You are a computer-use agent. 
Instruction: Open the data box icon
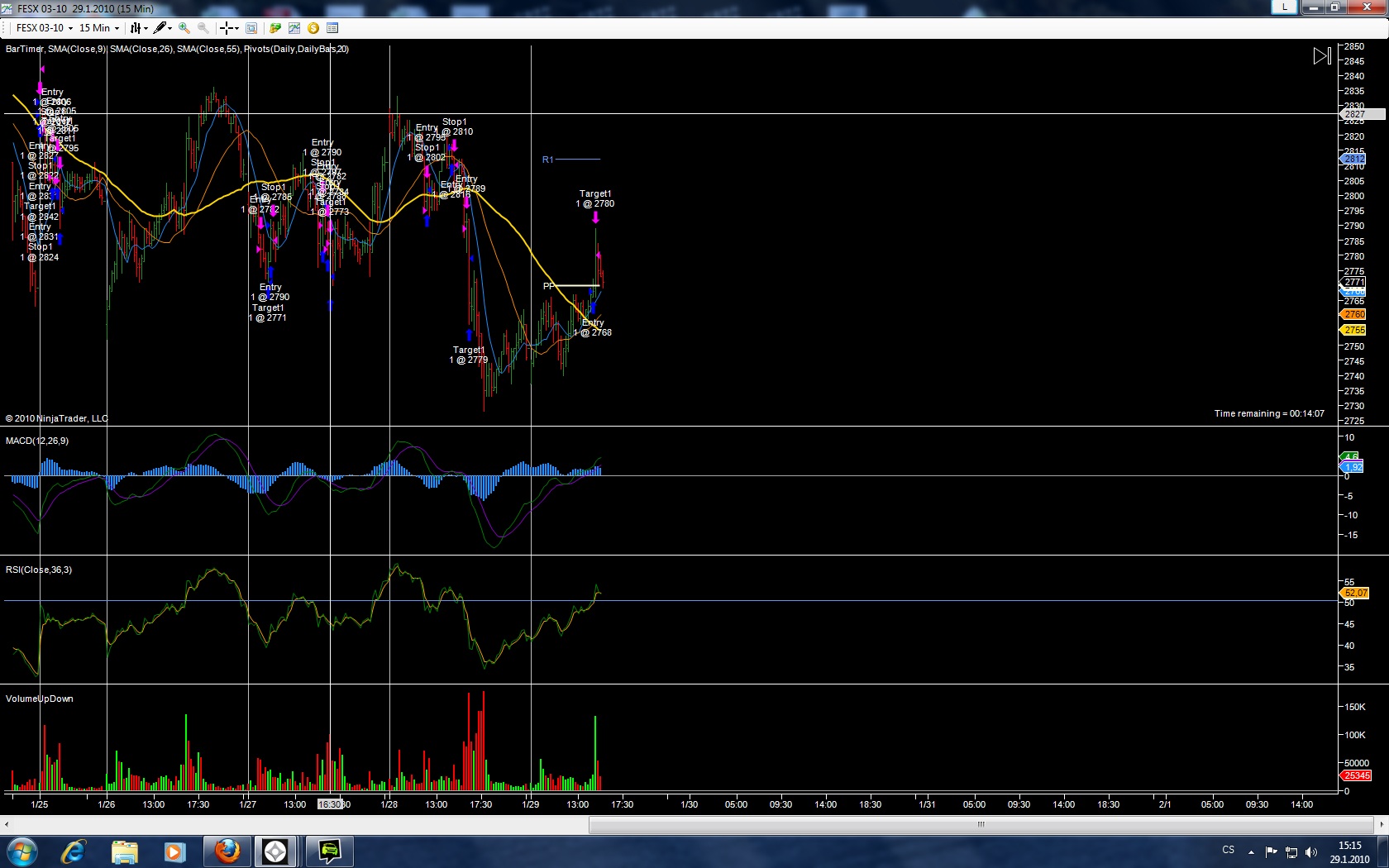tap(251, 28)
